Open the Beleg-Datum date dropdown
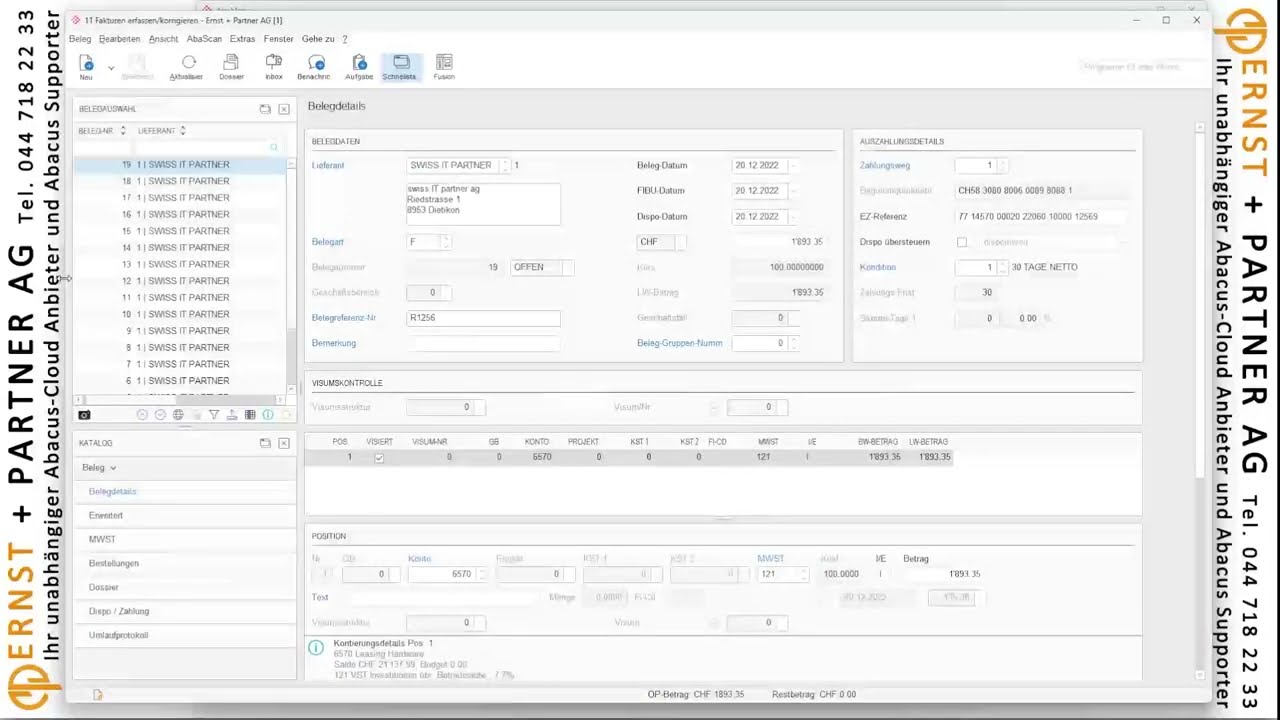 [x=795, y=165]
